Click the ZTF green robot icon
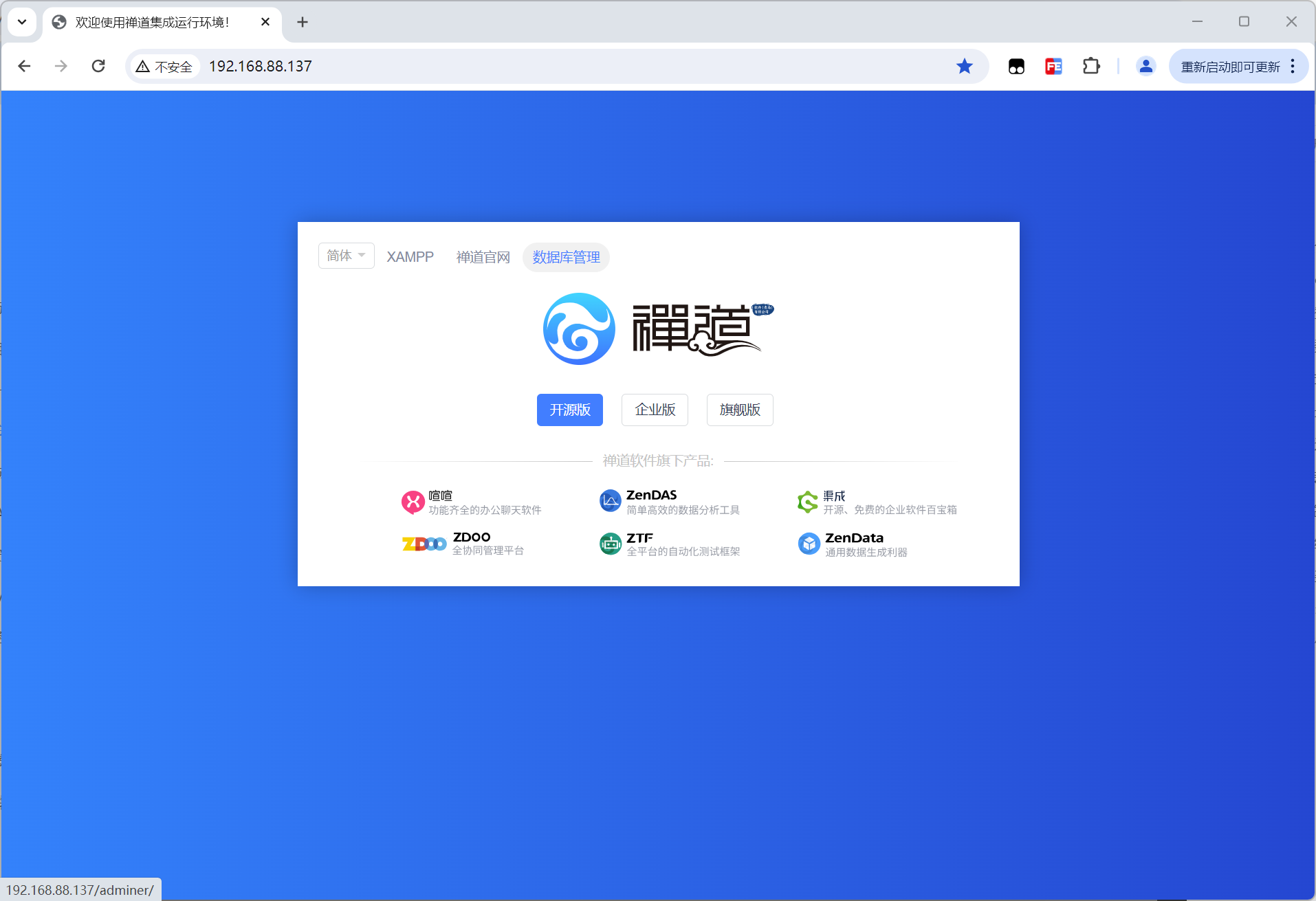 [610, 544]
